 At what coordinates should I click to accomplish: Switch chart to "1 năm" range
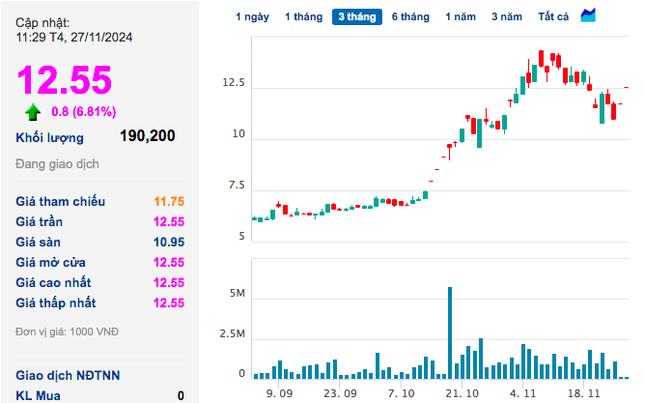coord(461,16)
